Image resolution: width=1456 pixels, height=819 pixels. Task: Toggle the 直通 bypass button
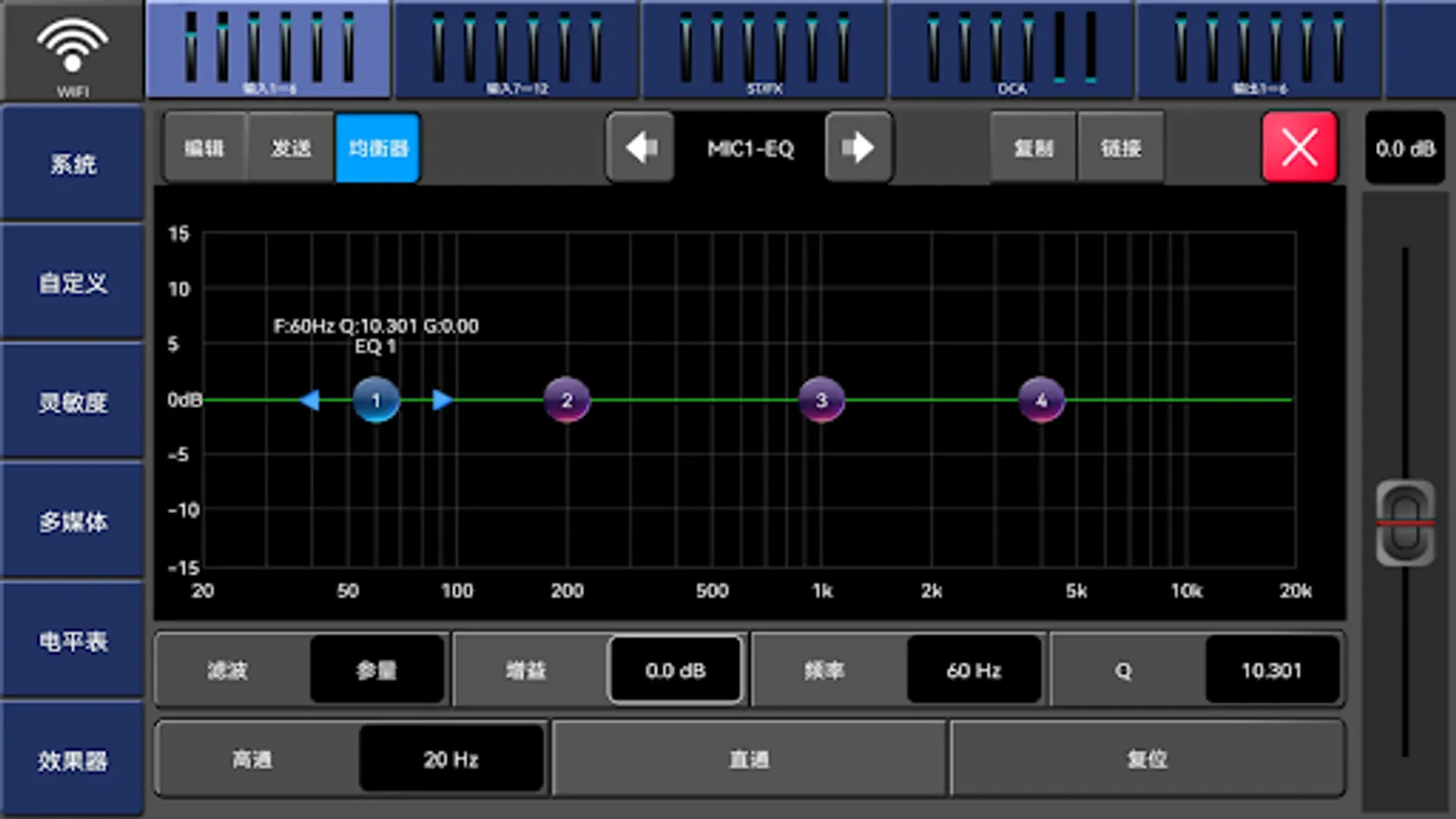pos(750,759)
